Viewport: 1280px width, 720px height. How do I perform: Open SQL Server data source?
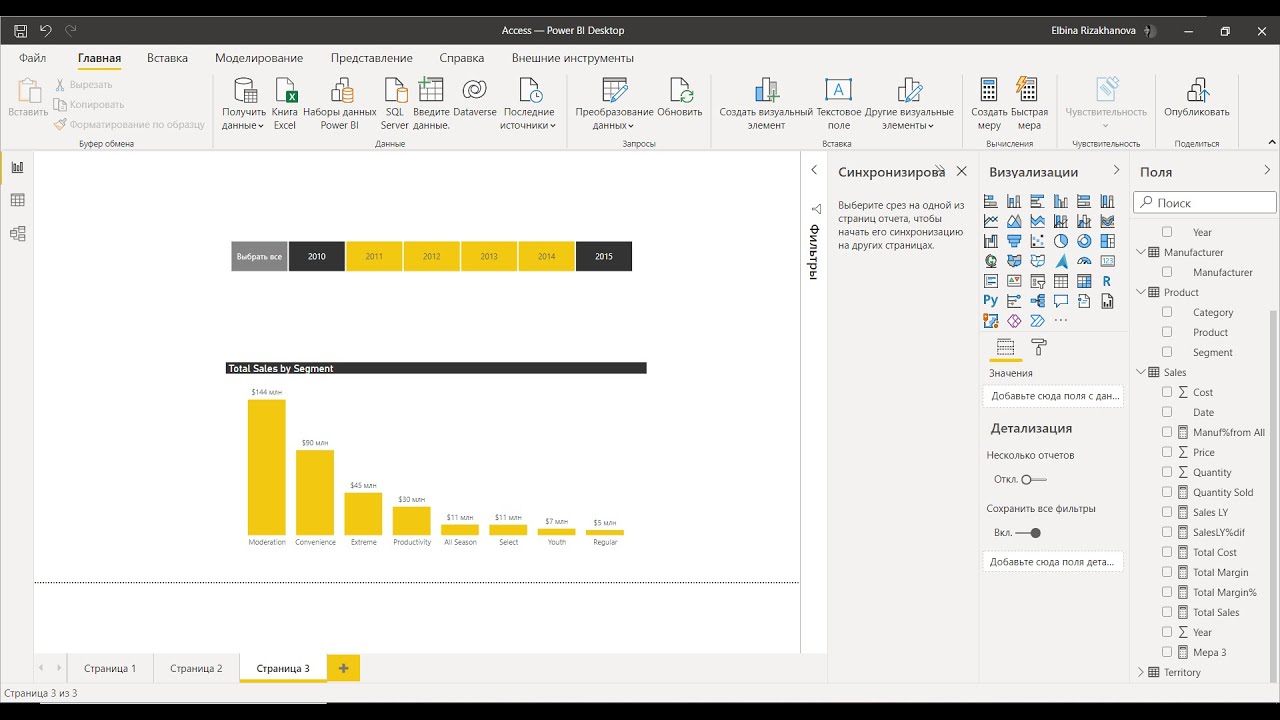click(394, 104)
